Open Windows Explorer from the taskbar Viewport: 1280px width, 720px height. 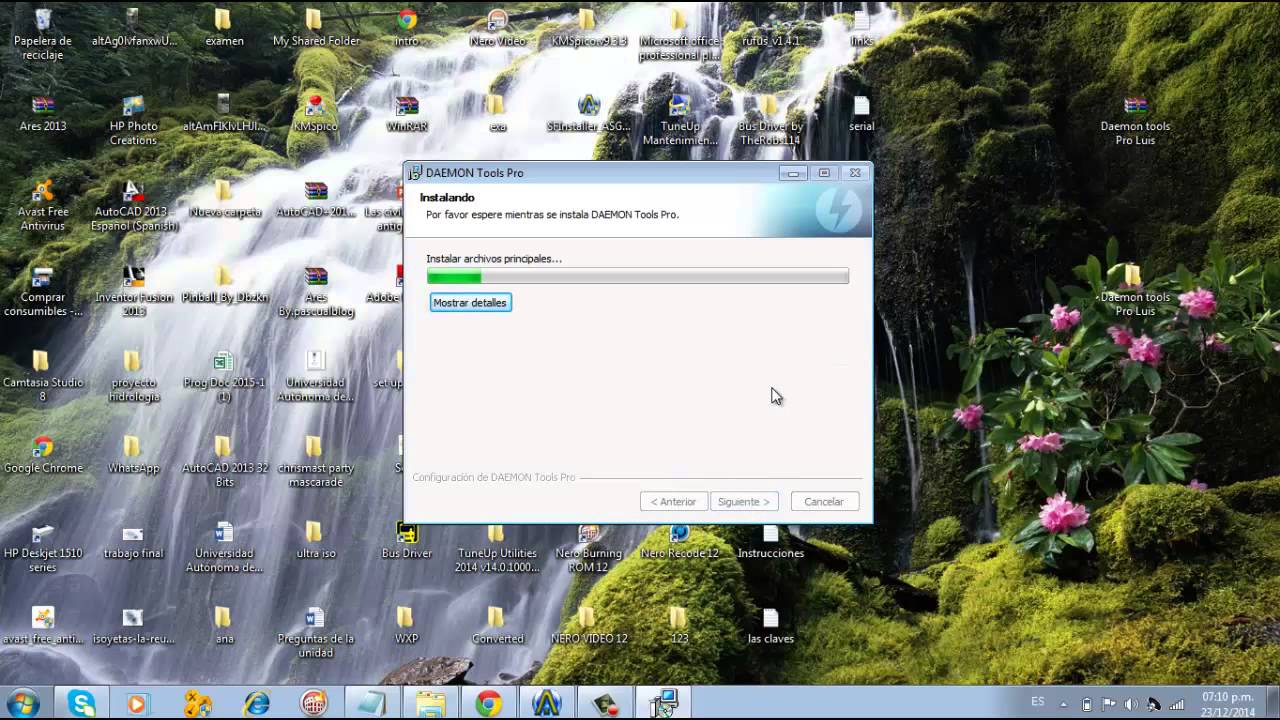tap(431, 703)
